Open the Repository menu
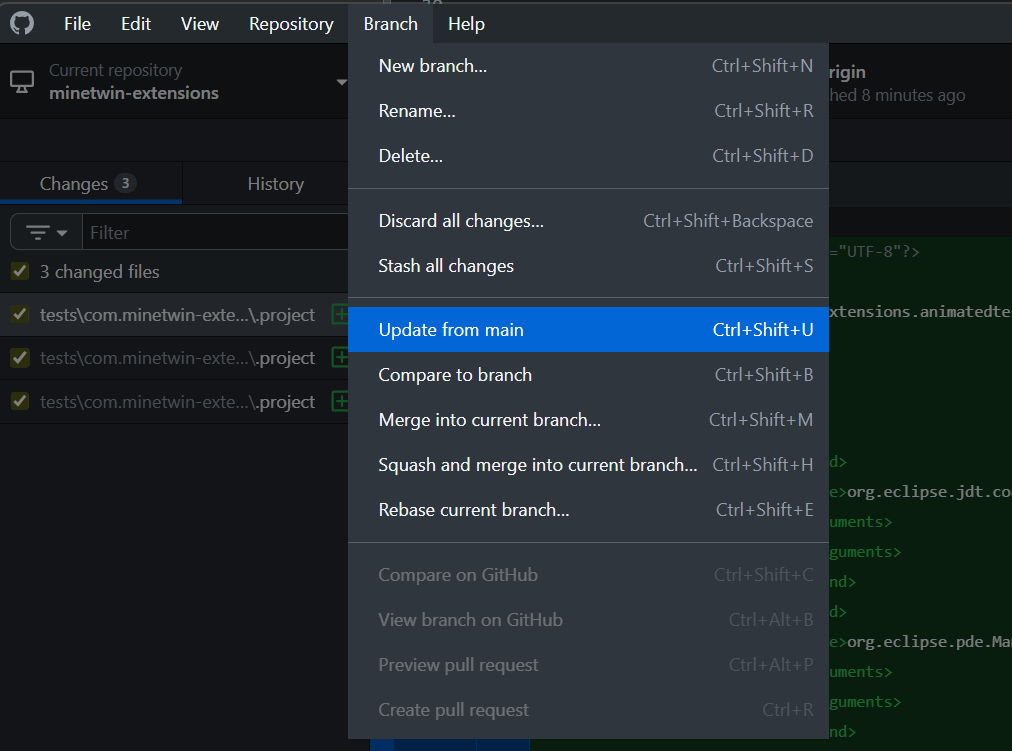The height and width of the screenshot is (751, 1012). [291, 24]
